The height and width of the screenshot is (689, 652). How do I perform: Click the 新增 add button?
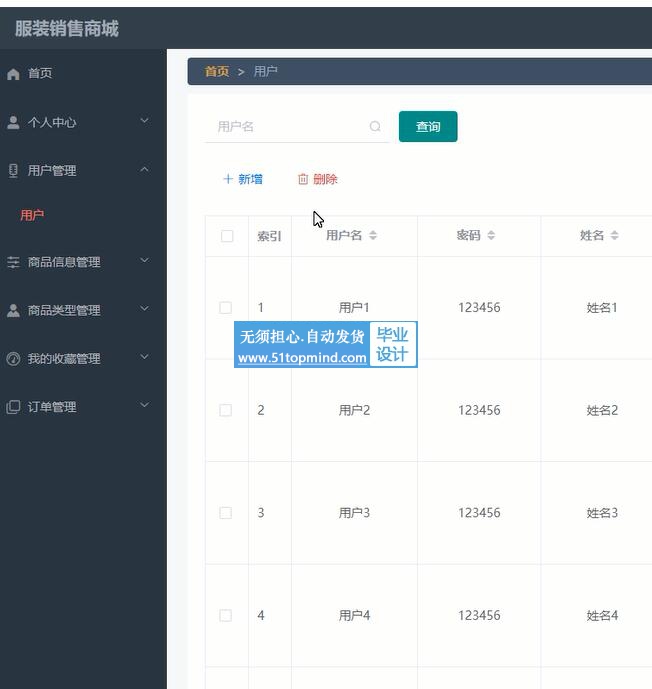[x=243, y=179]
